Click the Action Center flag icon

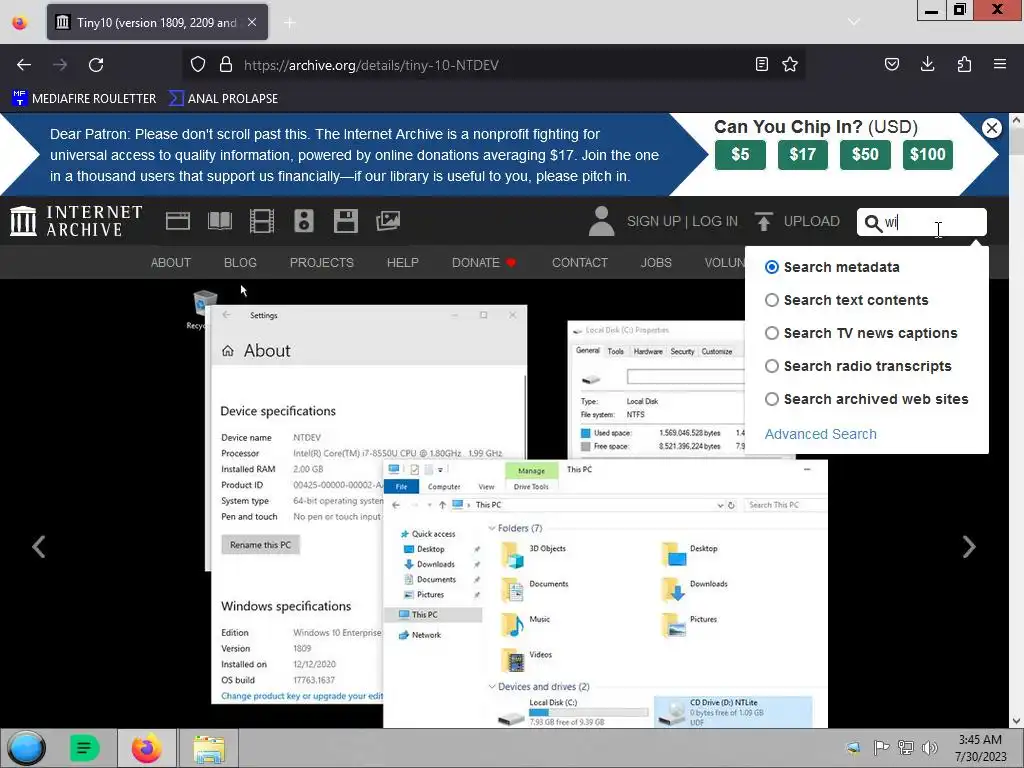880,748
